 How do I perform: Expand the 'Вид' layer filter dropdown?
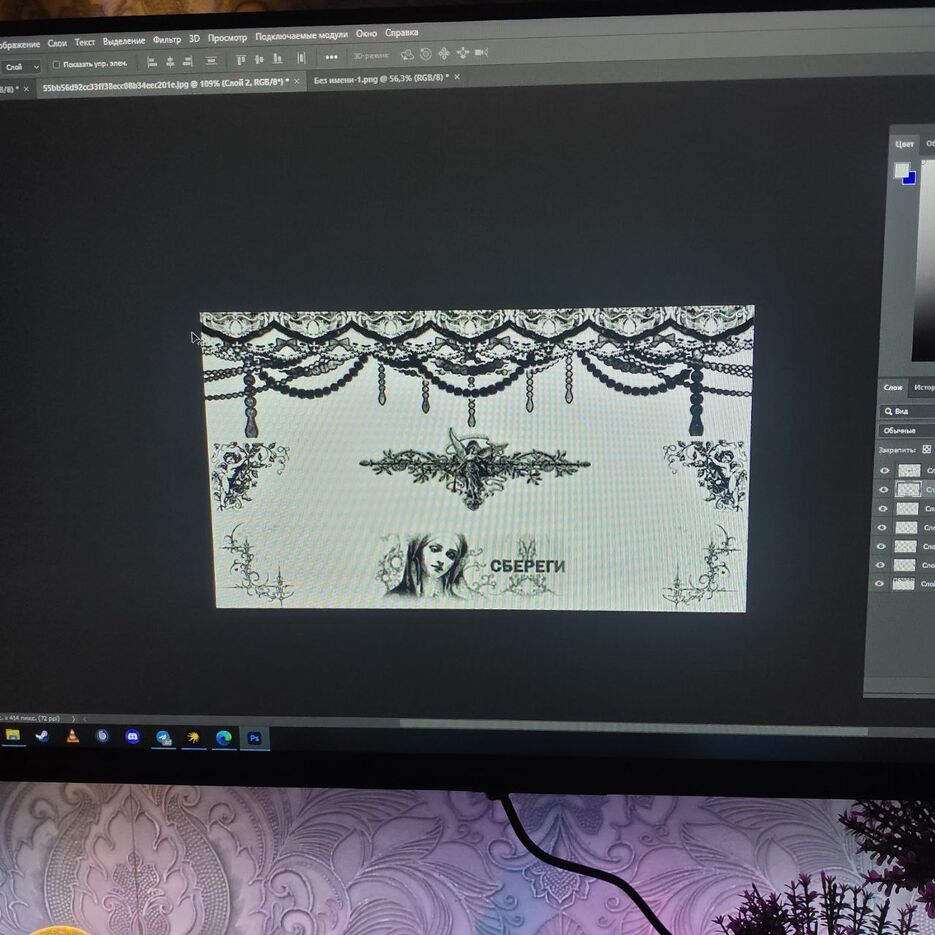point(905,411)
